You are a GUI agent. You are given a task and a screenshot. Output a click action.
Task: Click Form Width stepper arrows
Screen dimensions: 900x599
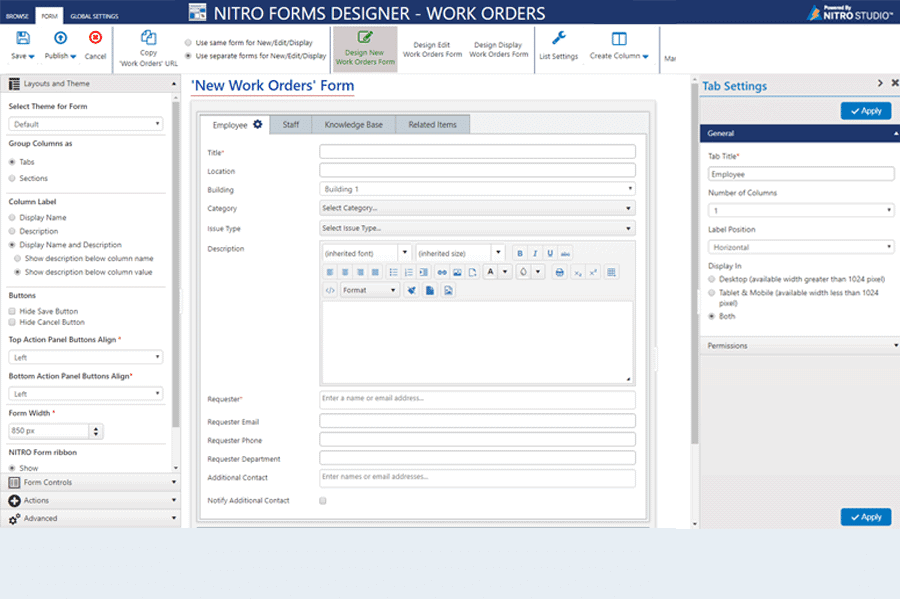[x=96, y=431]
